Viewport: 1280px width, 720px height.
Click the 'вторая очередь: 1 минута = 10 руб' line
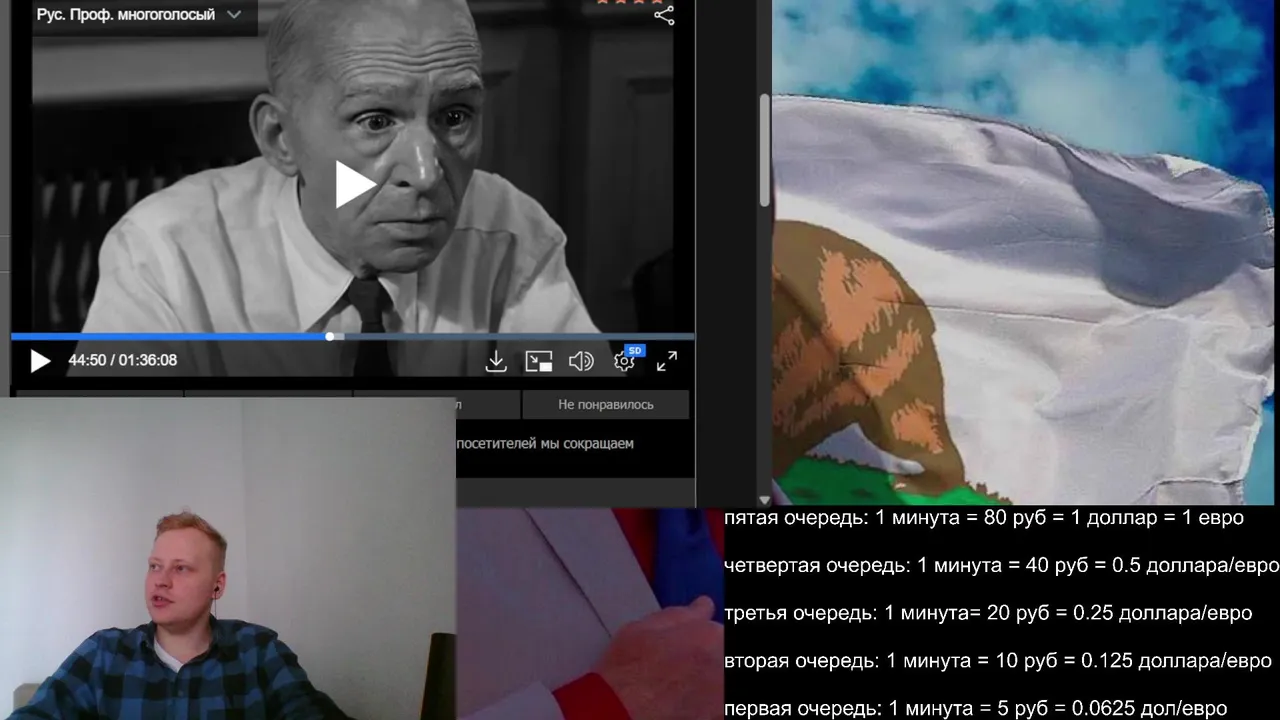point(998,661)
